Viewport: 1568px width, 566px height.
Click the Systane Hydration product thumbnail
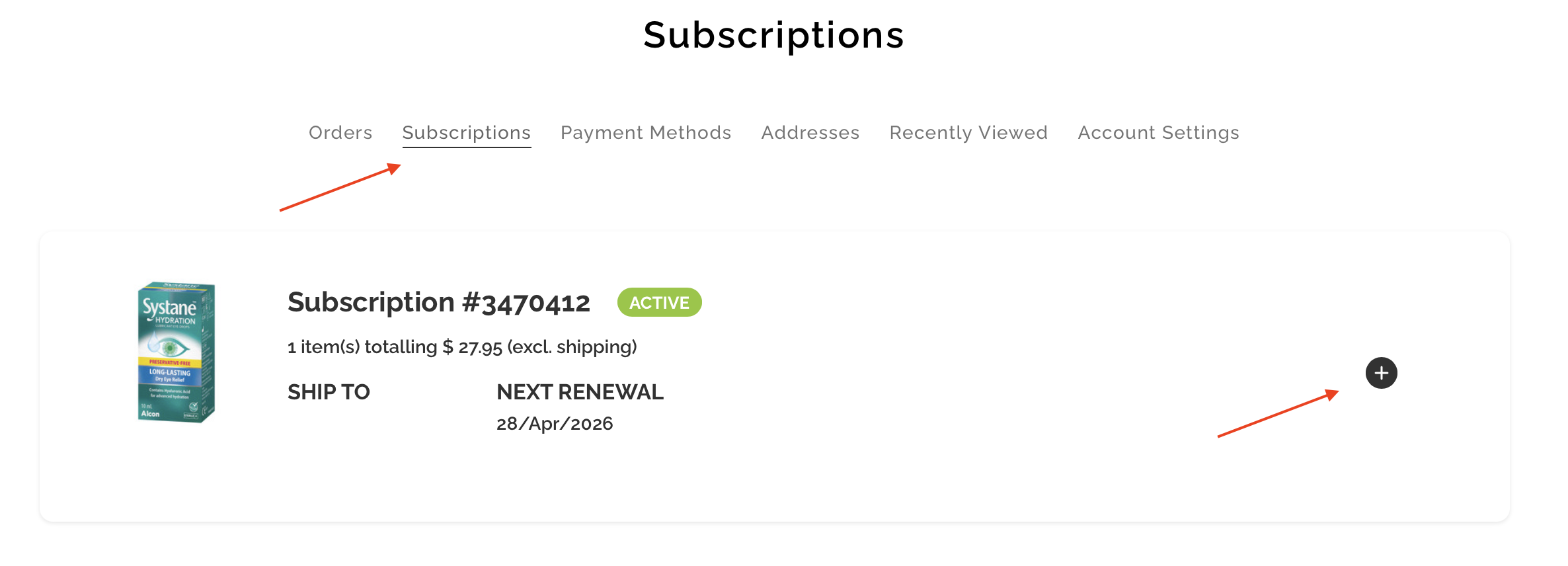click(176, 352)
